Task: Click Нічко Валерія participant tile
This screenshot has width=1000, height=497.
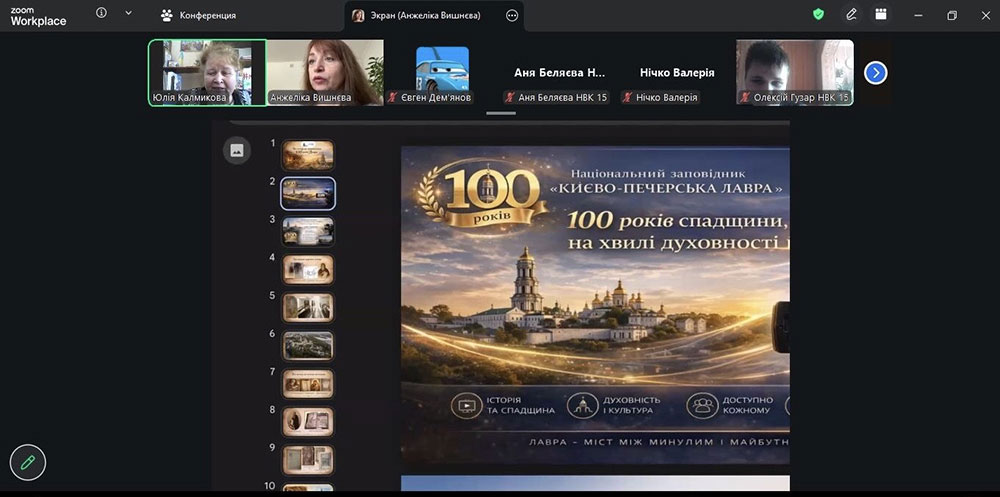Action: coord(677,73)
